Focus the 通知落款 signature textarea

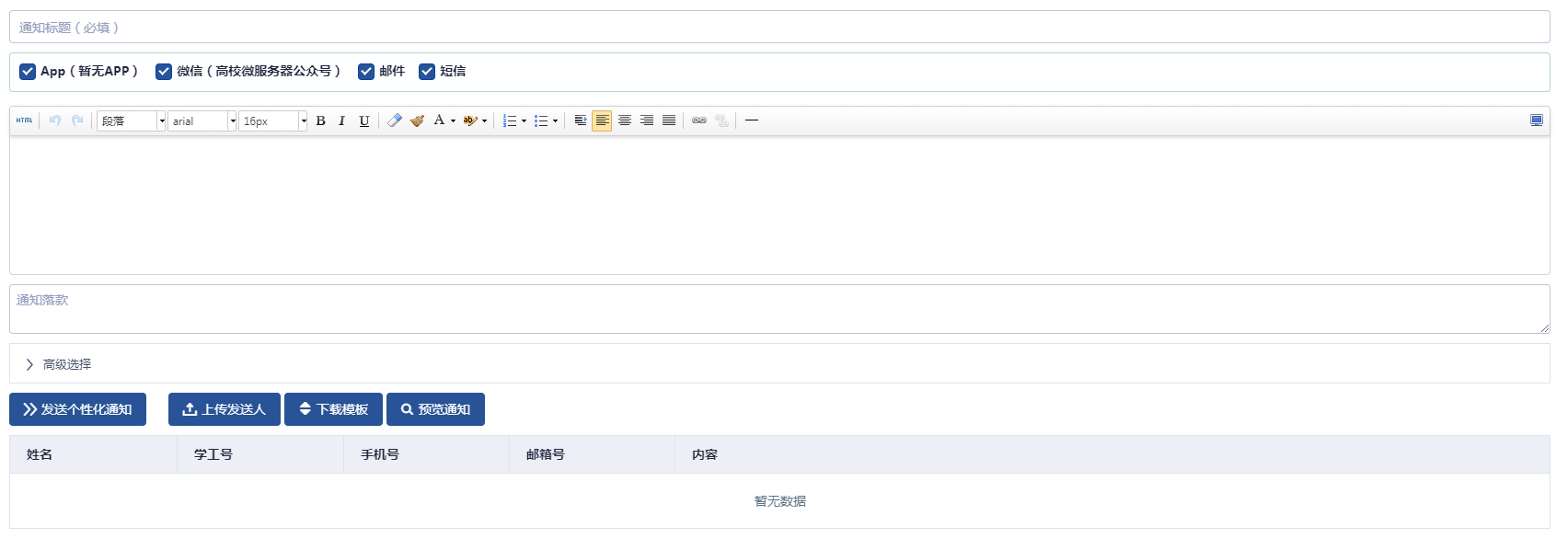779,309
